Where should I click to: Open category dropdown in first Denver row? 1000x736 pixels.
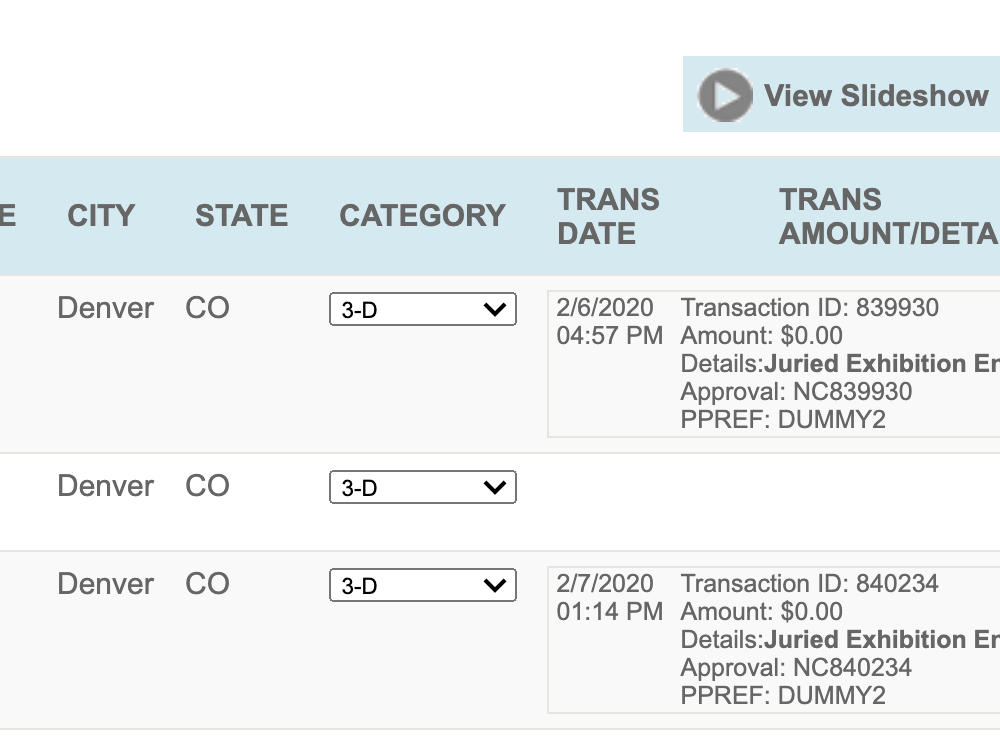(423, 309)
